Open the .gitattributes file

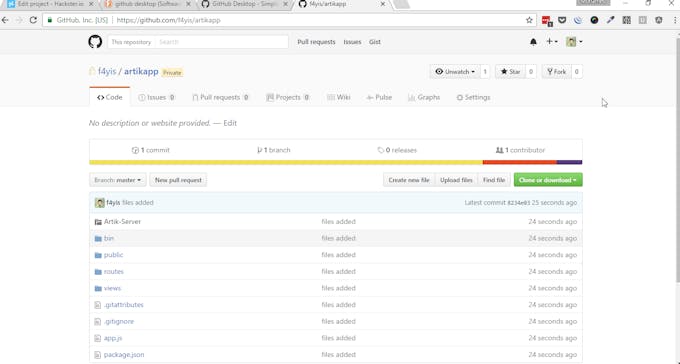(124, 305)
